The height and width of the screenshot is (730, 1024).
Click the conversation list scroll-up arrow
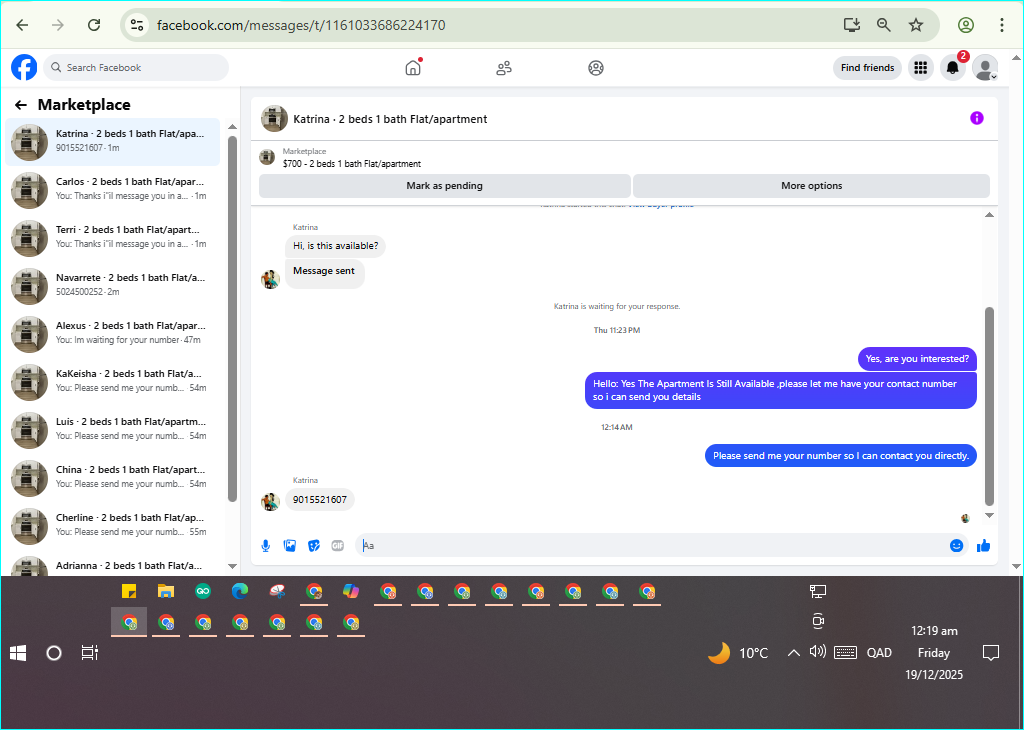pos(232,127)
